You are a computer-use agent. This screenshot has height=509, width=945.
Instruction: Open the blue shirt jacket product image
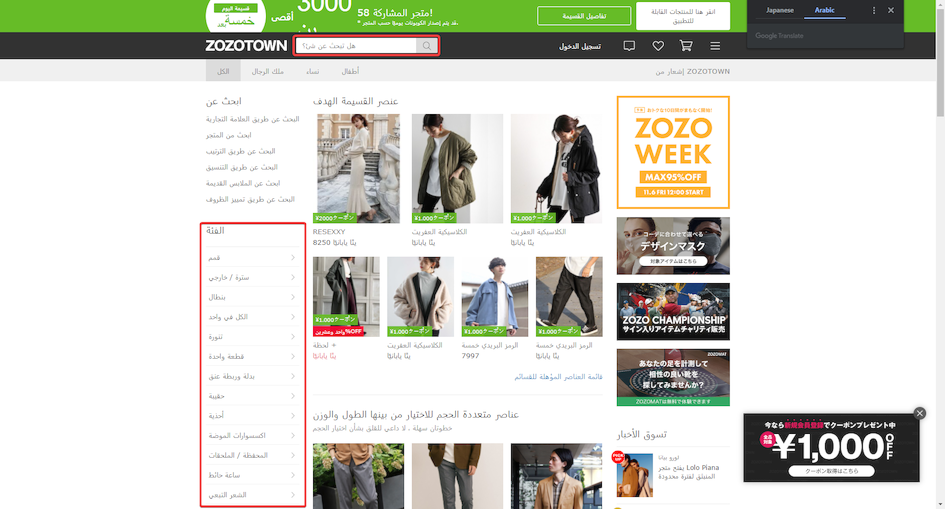(495, 296)
